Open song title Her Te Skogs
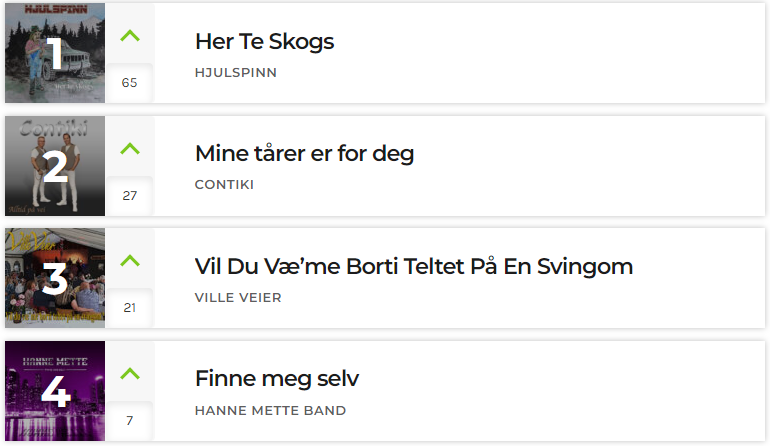770x446 pixels. (264, 42)
